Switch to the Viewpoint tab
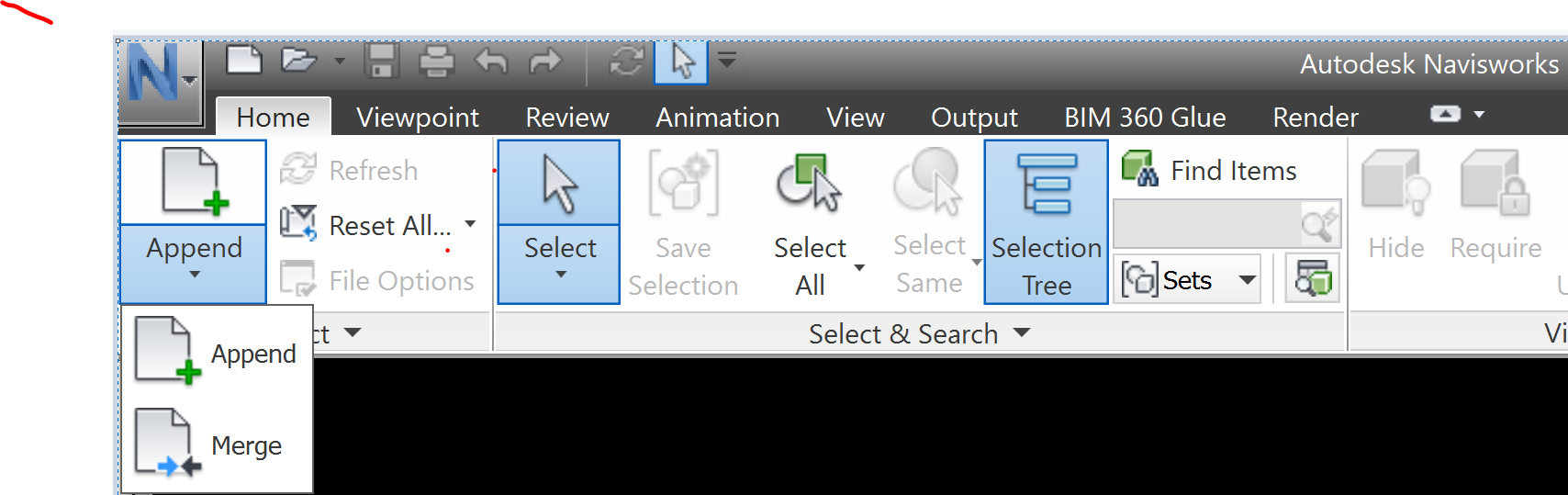The height and width of the screenshot is (495, 1568). [418, 118]
